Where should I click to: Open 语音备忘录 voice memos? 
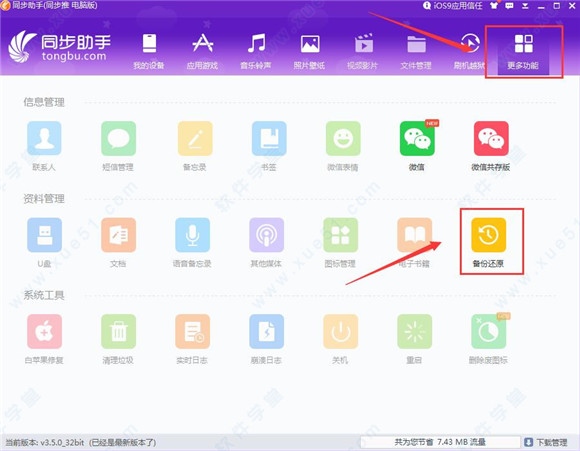192,235
